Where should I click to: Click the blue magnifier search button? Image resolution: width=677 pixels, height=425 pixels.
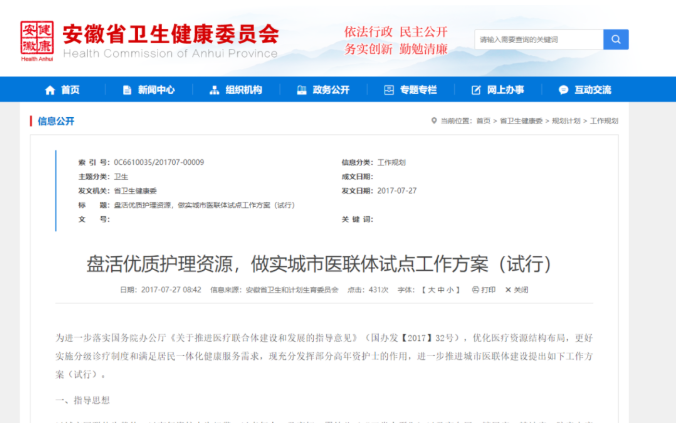(x=616, y=39)
